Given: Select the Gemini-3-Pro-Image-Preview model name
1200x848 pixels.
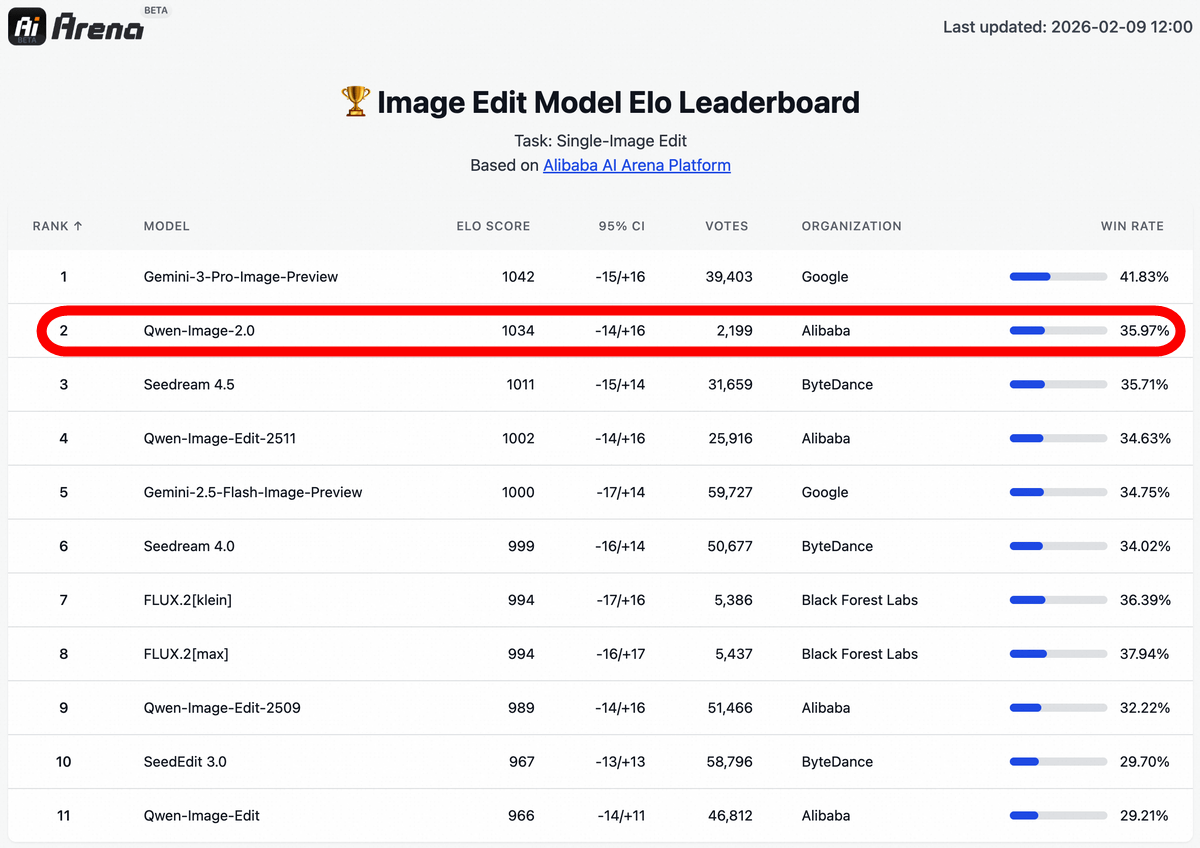Looking at the screenshot, I should [x=241, y=277].
